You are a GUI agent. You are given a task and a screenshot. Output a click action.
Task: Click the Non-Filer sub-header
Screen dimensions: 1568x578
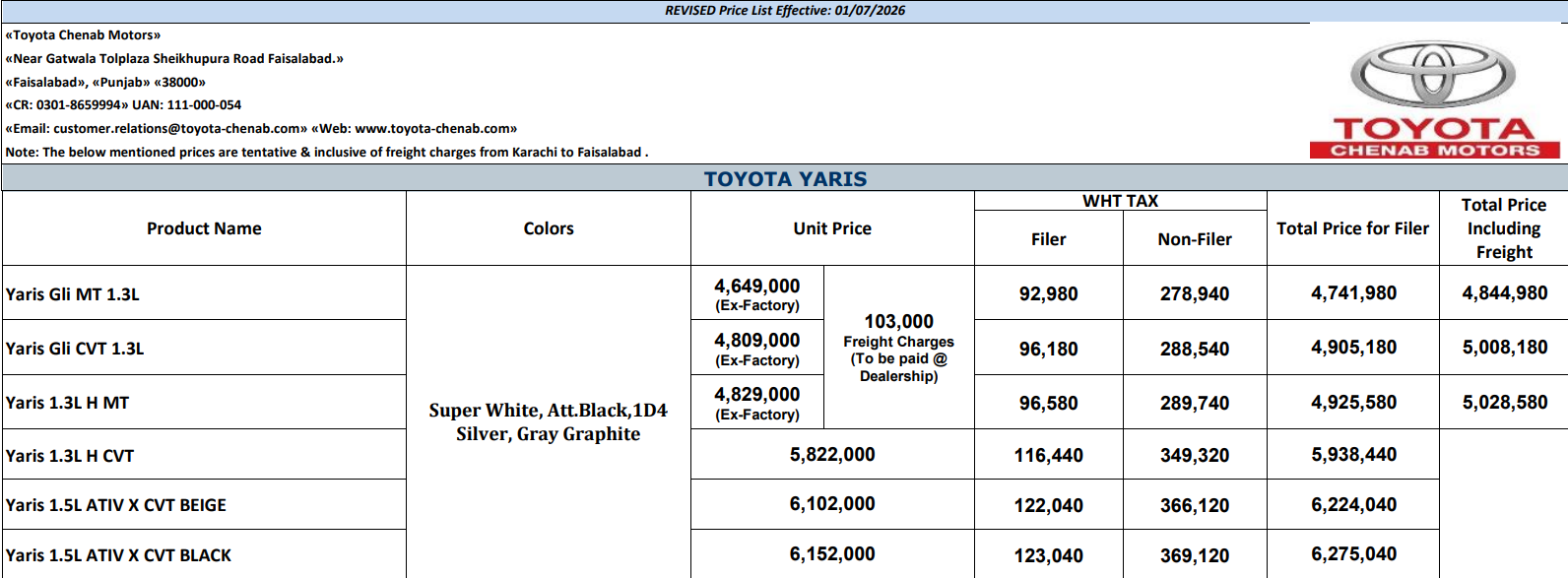pyautogui.click(x=1195, y=239)
